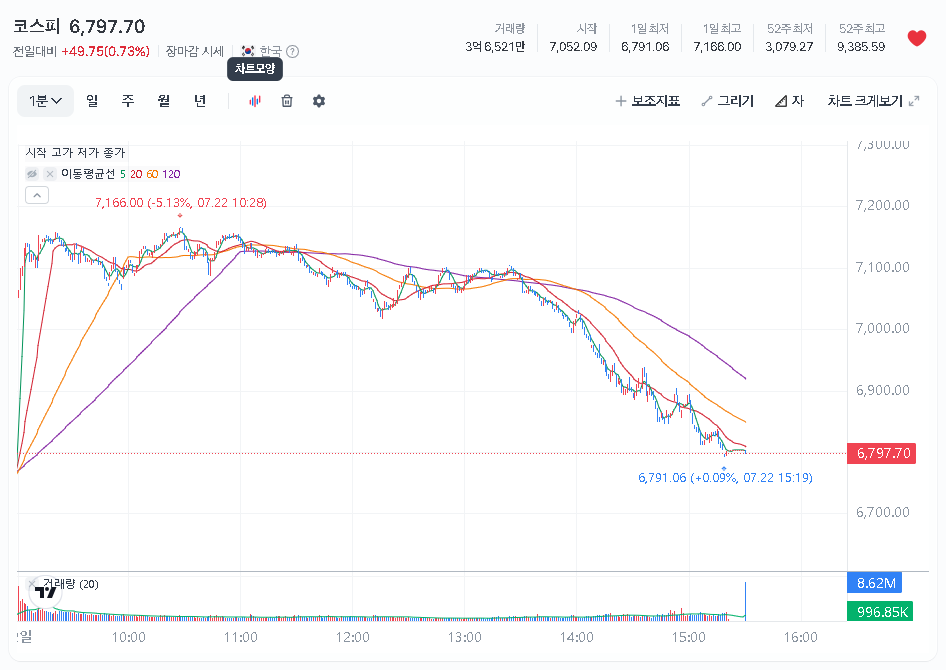Screen dimensions: 946x670
Task: Remove the 이동평균선 indicator with the X
Action: point(50,174)
